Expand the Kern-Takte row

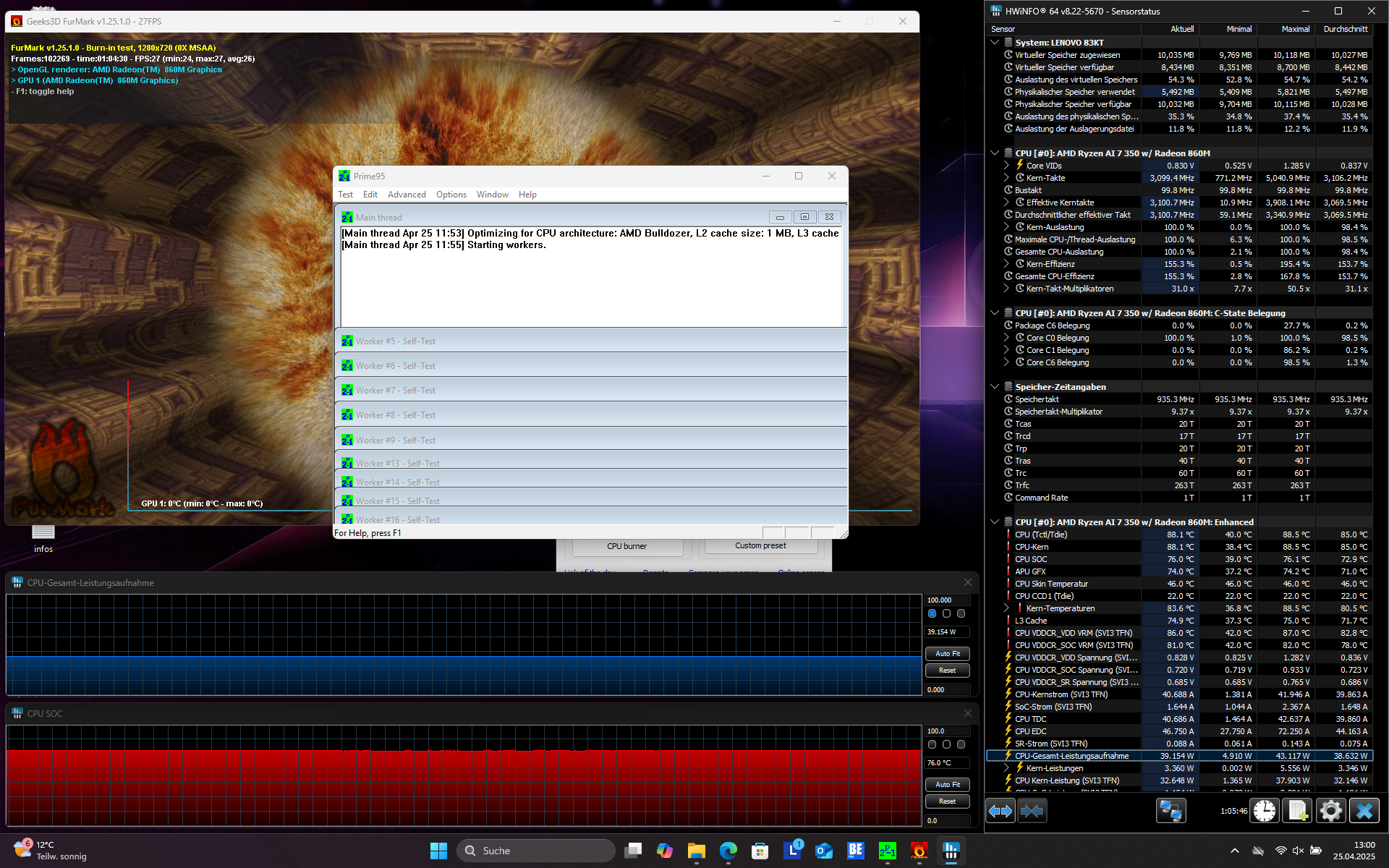(1006, 178)
